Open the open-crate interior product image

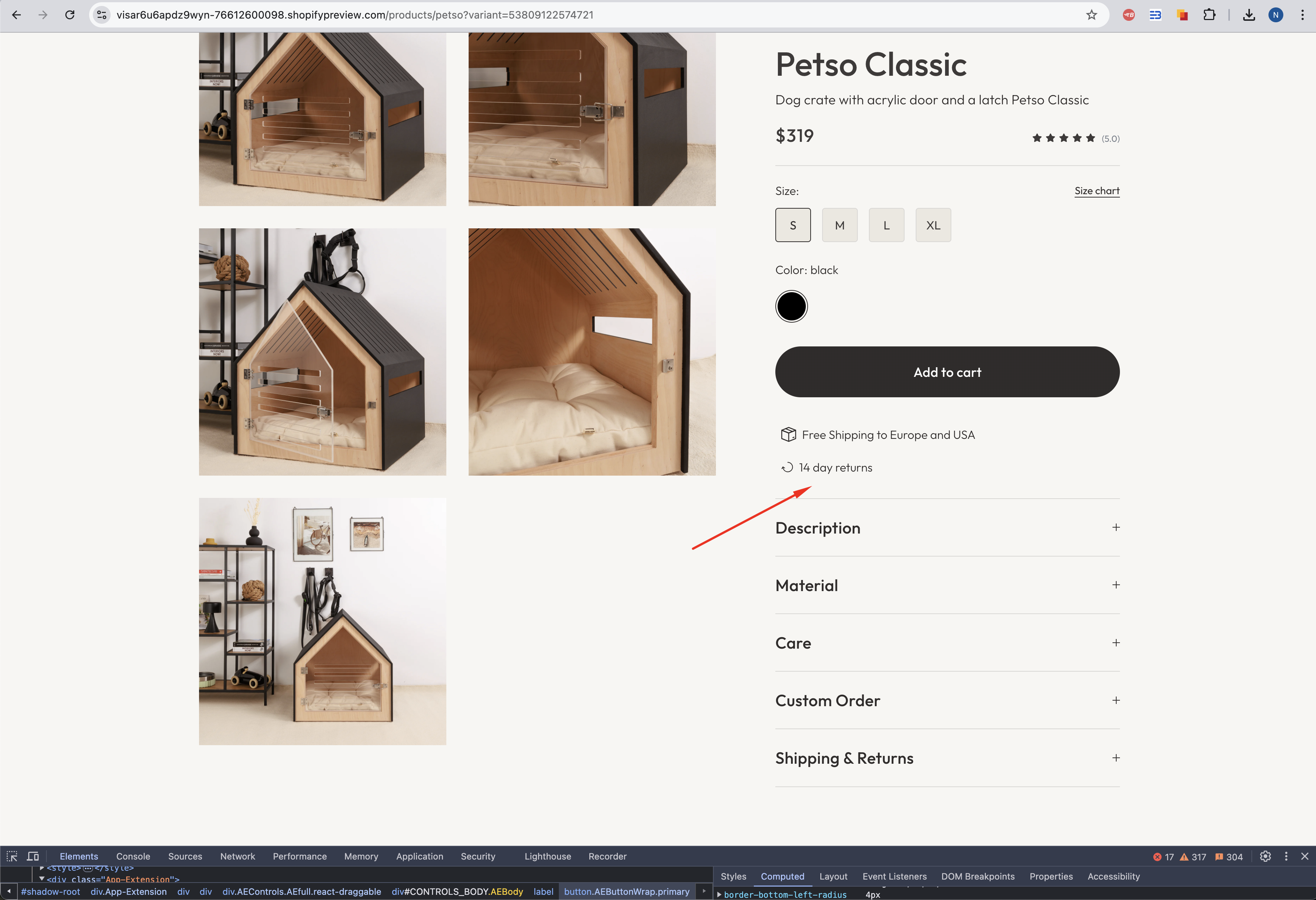point(592,352)
